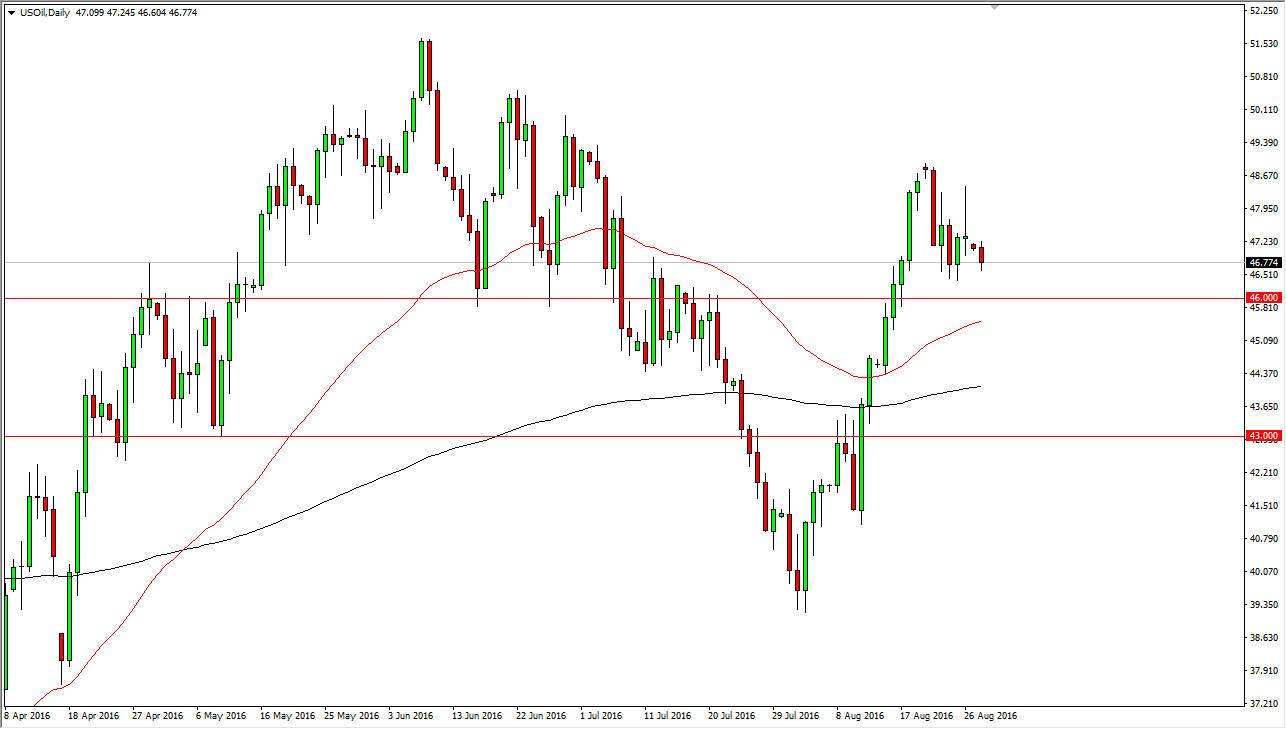
Task: Click the gray chart shift marker at top
Action: [x=995, y=6]
